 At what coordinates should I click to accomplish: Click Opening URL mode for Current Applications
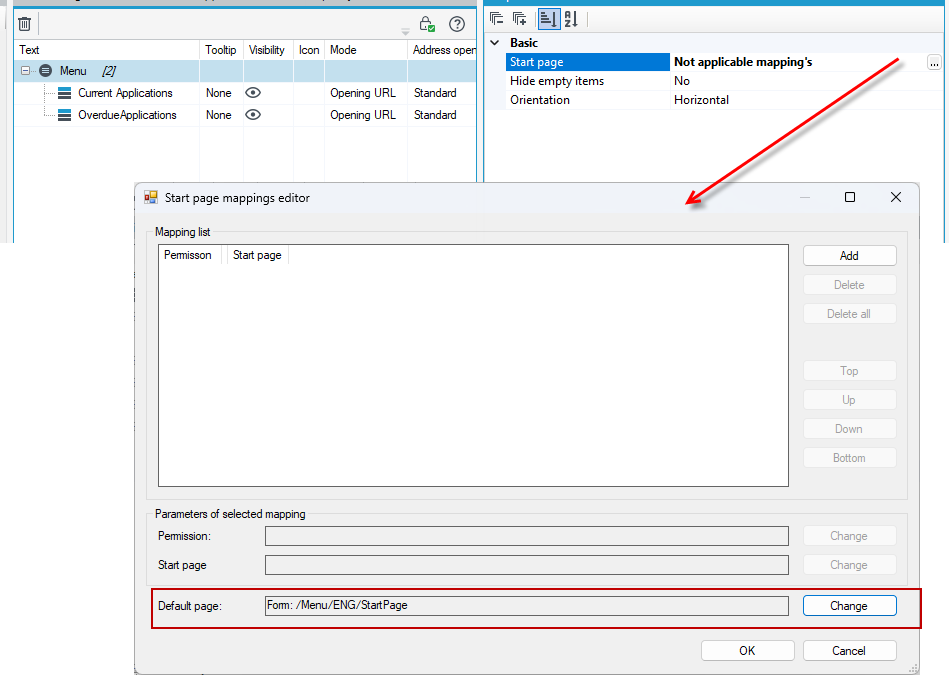[363, 93]
